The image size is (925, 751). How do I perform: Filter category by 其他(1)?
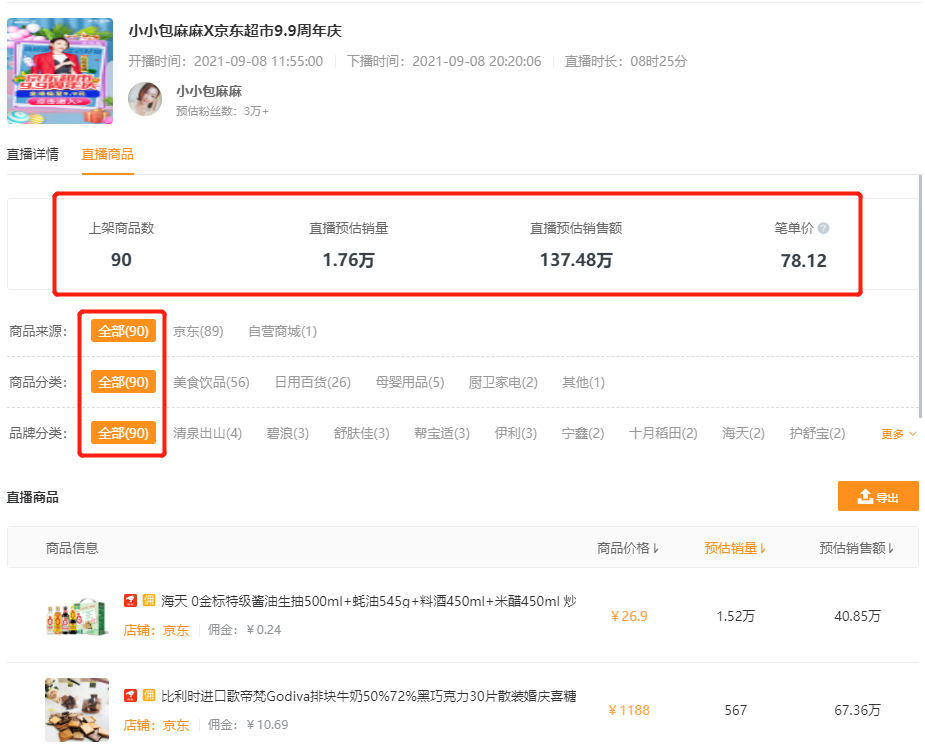click(583, 382)
